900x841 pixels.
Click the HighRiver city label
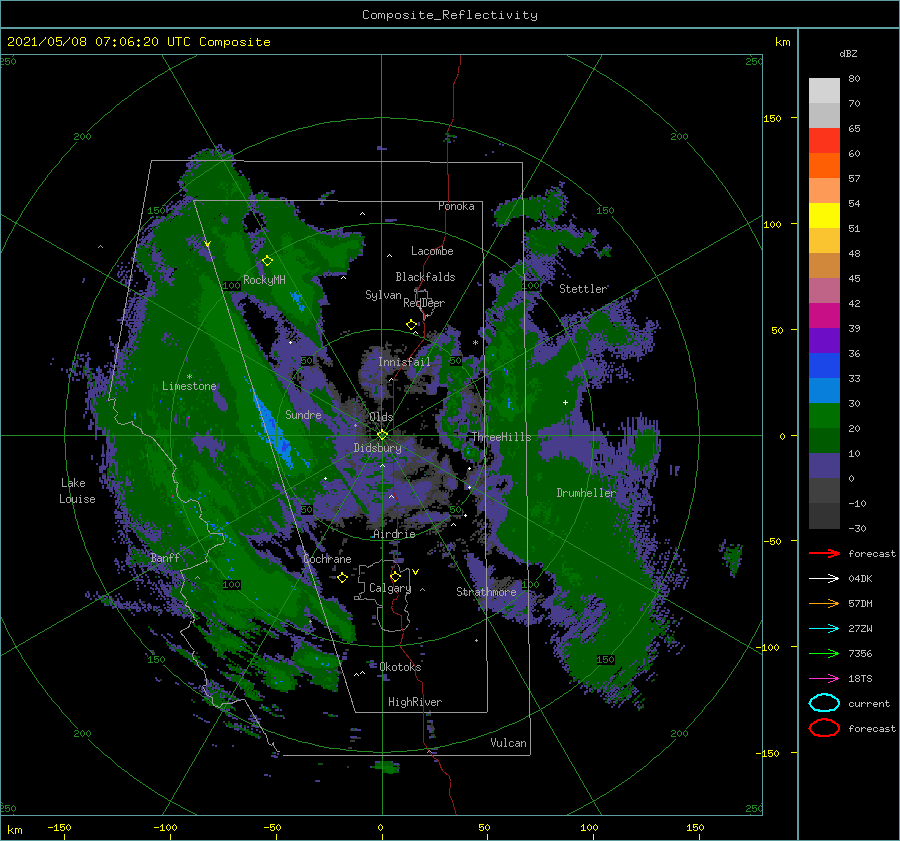pos(415,702)
